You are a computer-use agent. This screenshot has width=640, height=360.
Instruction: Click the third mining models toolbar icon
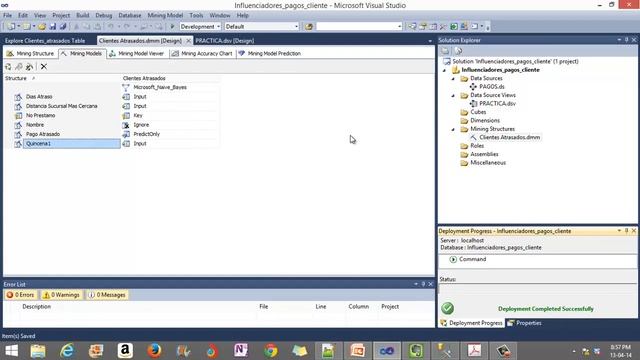click(x=29, y=67)
